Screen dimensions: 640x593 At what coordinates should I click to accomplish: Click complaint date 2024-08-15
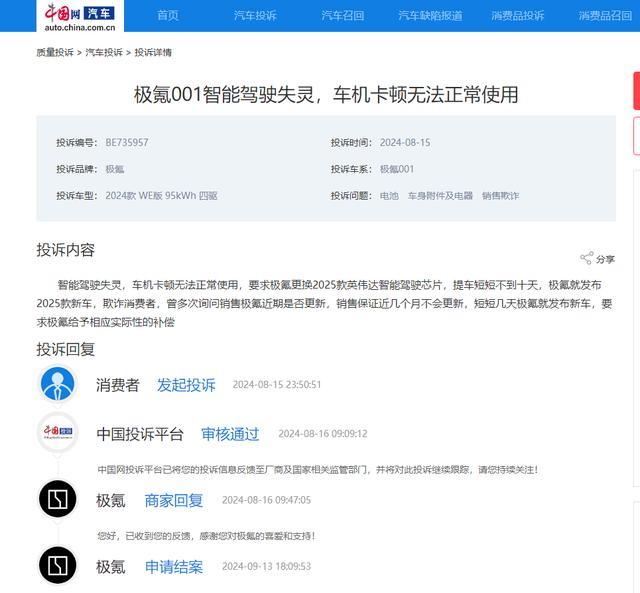point(405,142)
